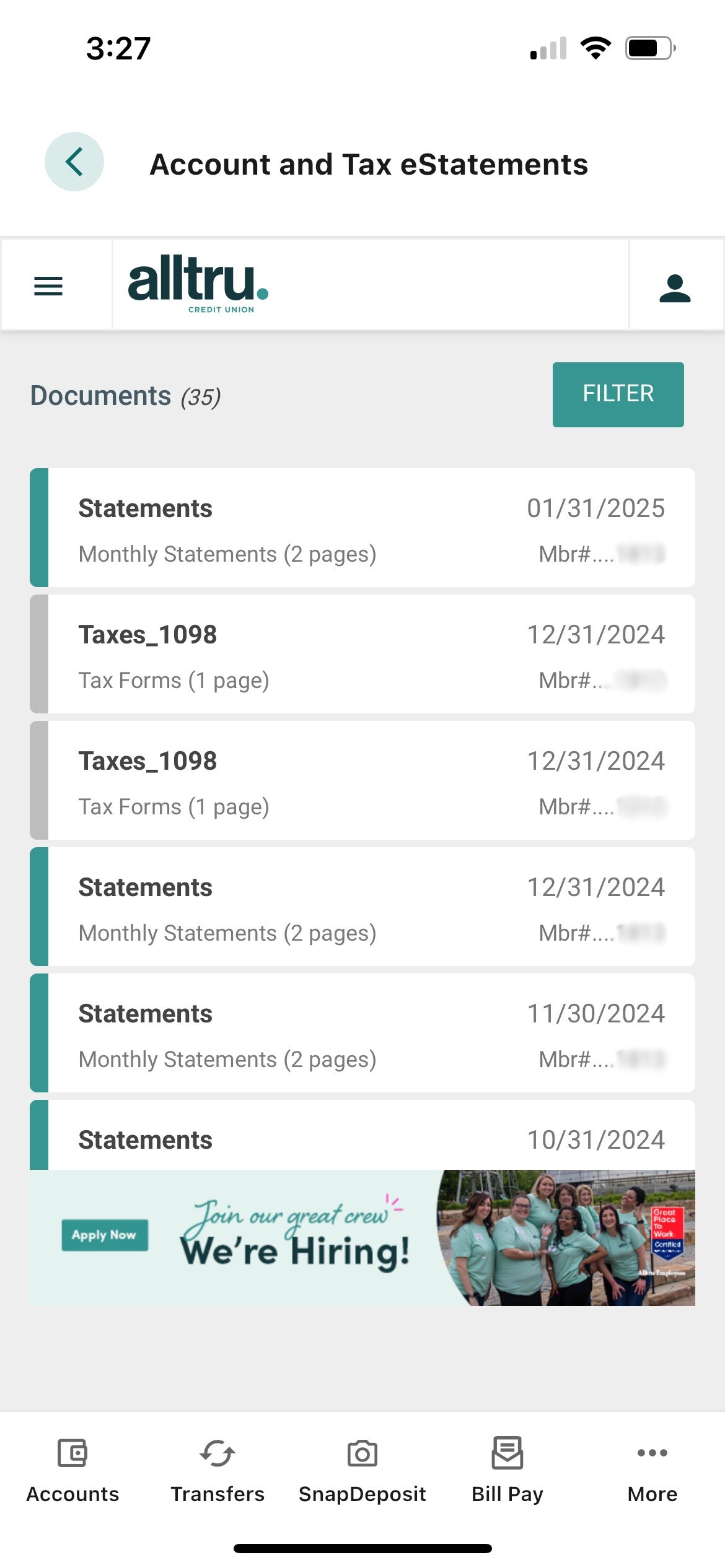Viewport: 725px width, 1568px height.
Task: Open the Bill Pay icon
Action: click(507, 1454)
